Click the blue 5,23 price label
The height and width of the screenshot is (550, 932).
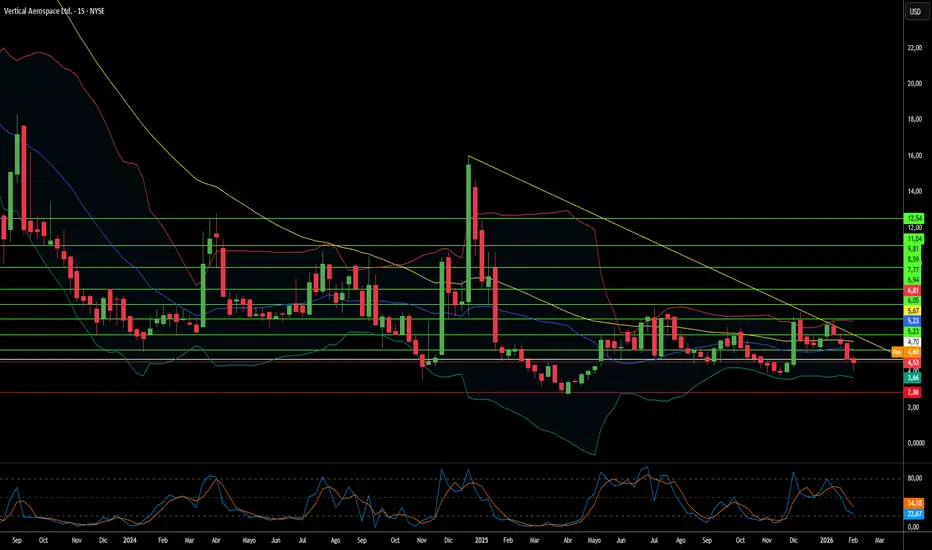click(913, 320)
